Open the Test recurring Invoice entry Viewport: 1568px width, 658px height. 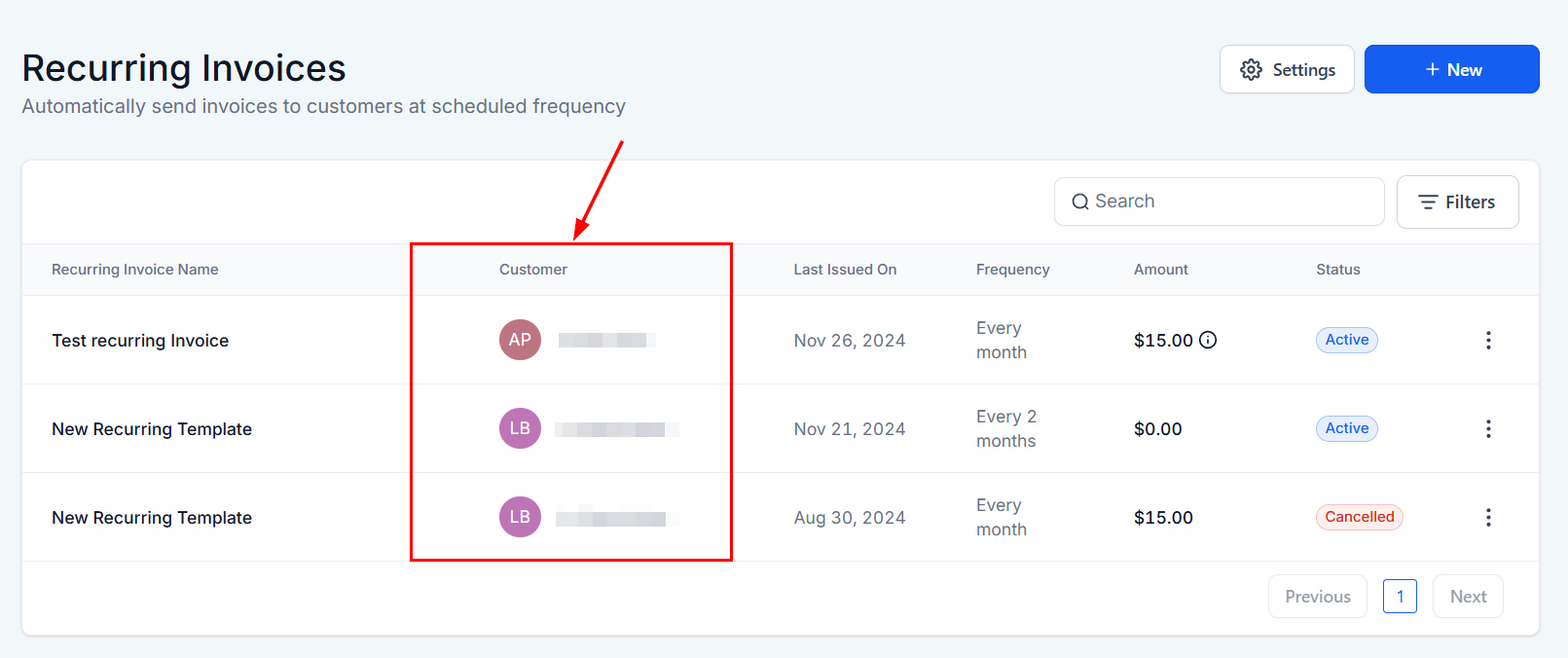[x=140, y=341]
